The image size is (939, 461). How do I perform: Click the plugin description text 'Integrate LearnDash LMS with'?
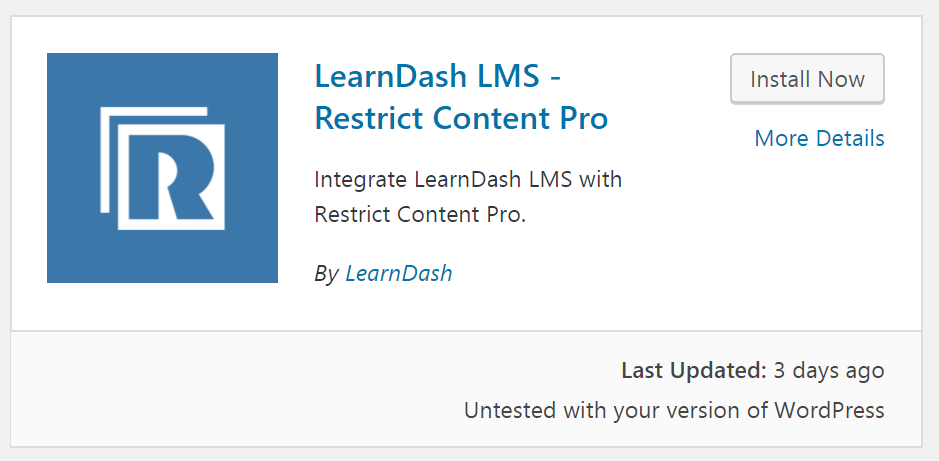click(x=468, y=180)
